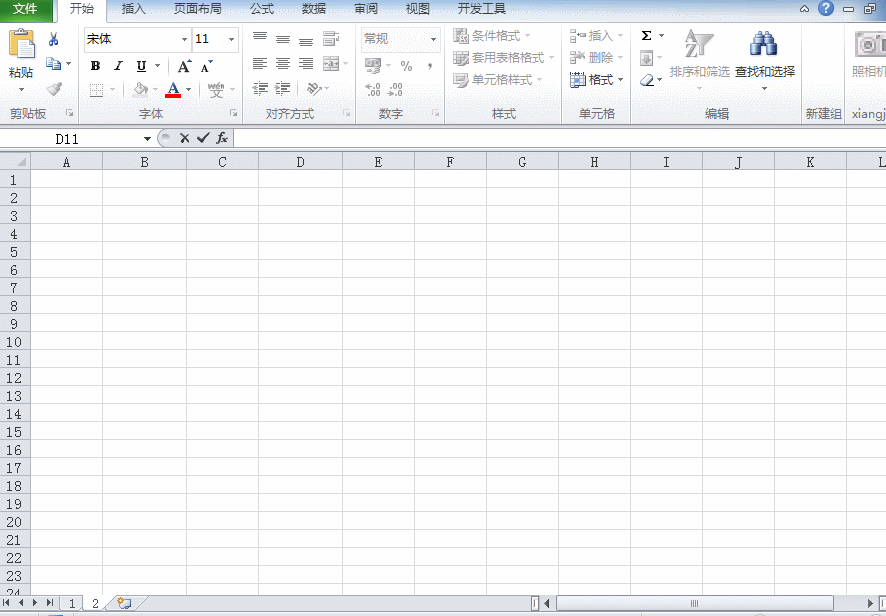Switch to the 插入 ribbon tab
The height and width of the screenshot is (616, 886).
click(x=133, y=9)
